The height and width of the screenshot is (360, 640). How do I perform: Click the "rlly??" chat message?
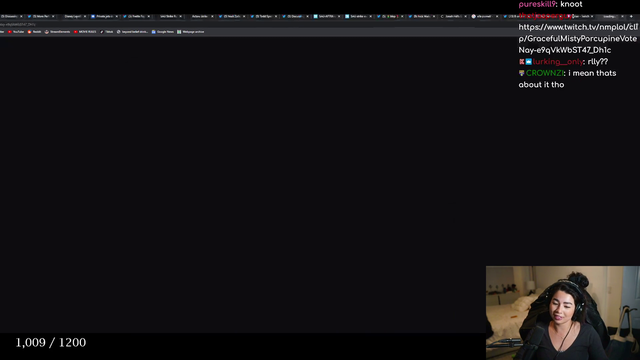(598, 62)
